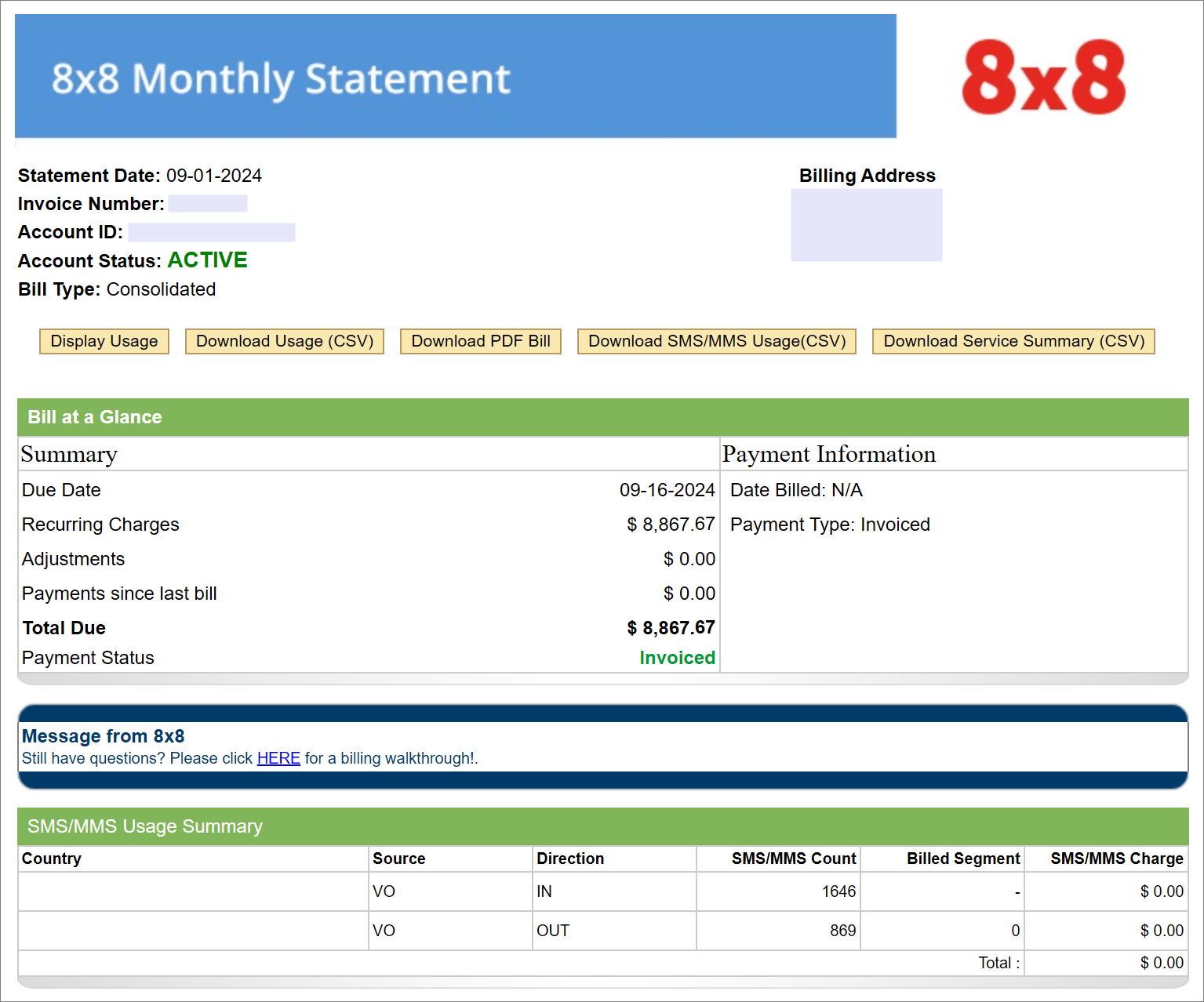The height and width of the screenshot is (1002, 1204).
Task: Select Payments since last bill amount
Action: pyautogui.click(x=689, y=594)
